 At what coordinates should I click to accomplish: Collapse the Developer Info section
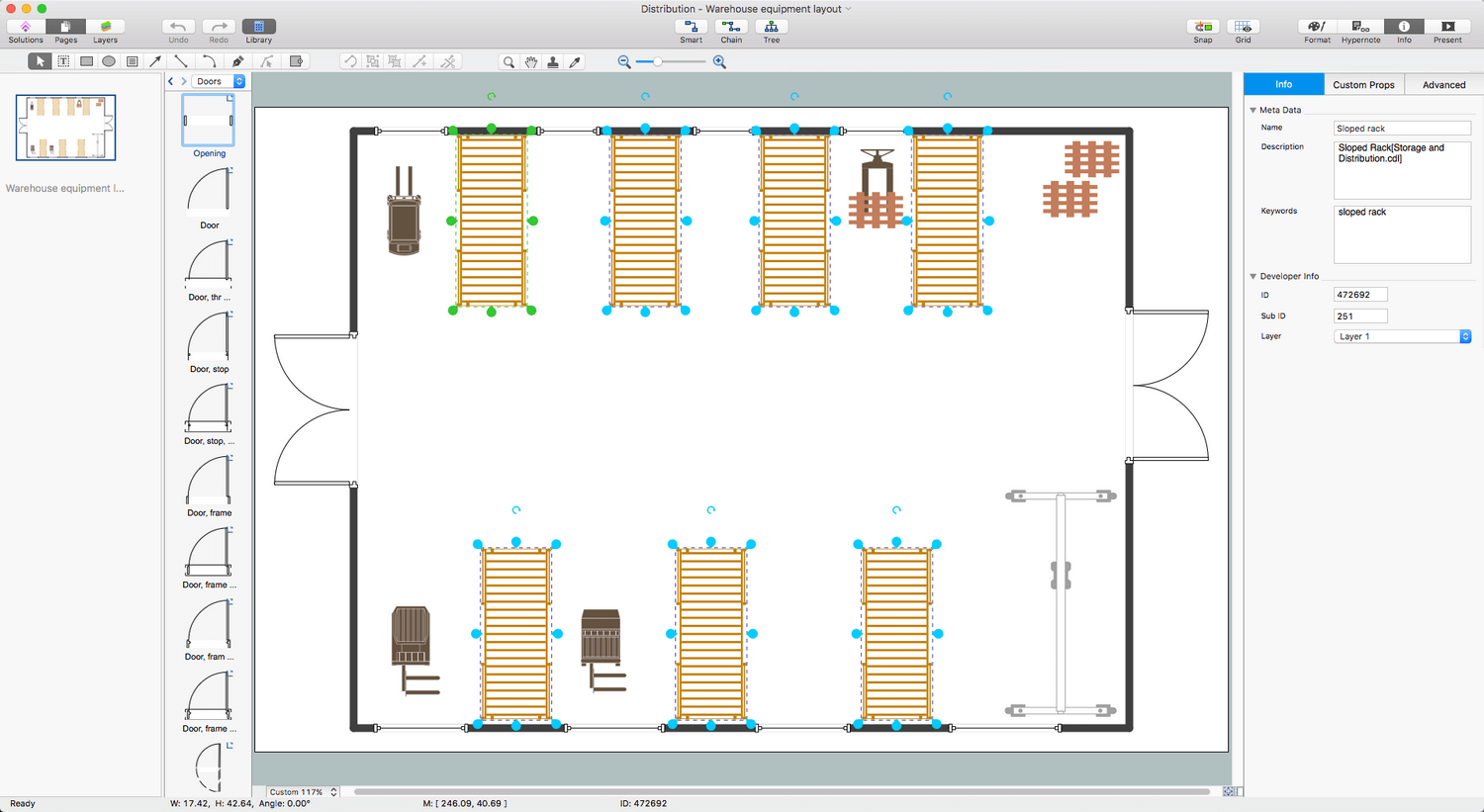point(1253,276)
